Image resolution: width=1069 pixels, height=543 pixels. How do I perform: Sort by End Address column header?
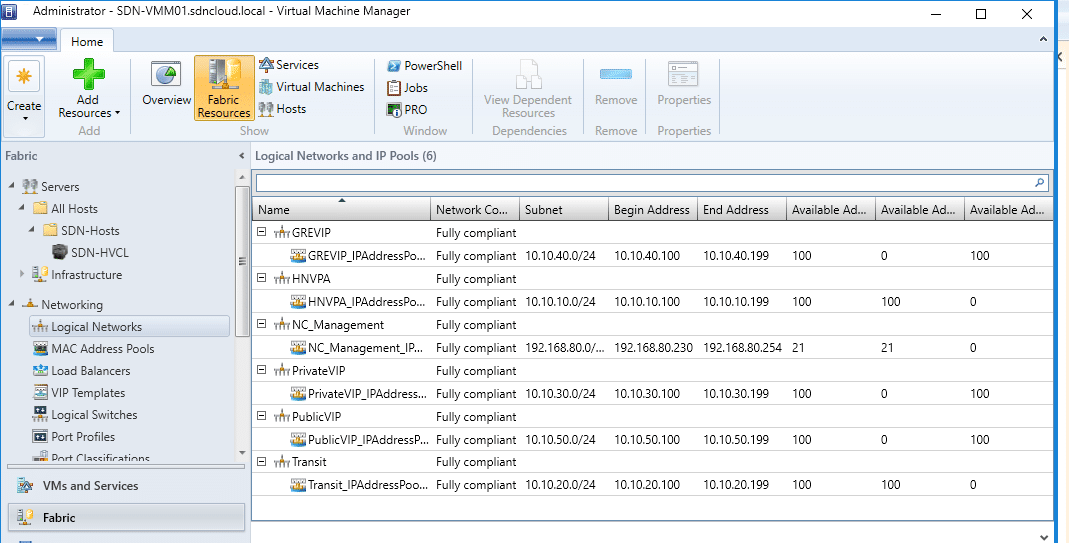[742, 210]
